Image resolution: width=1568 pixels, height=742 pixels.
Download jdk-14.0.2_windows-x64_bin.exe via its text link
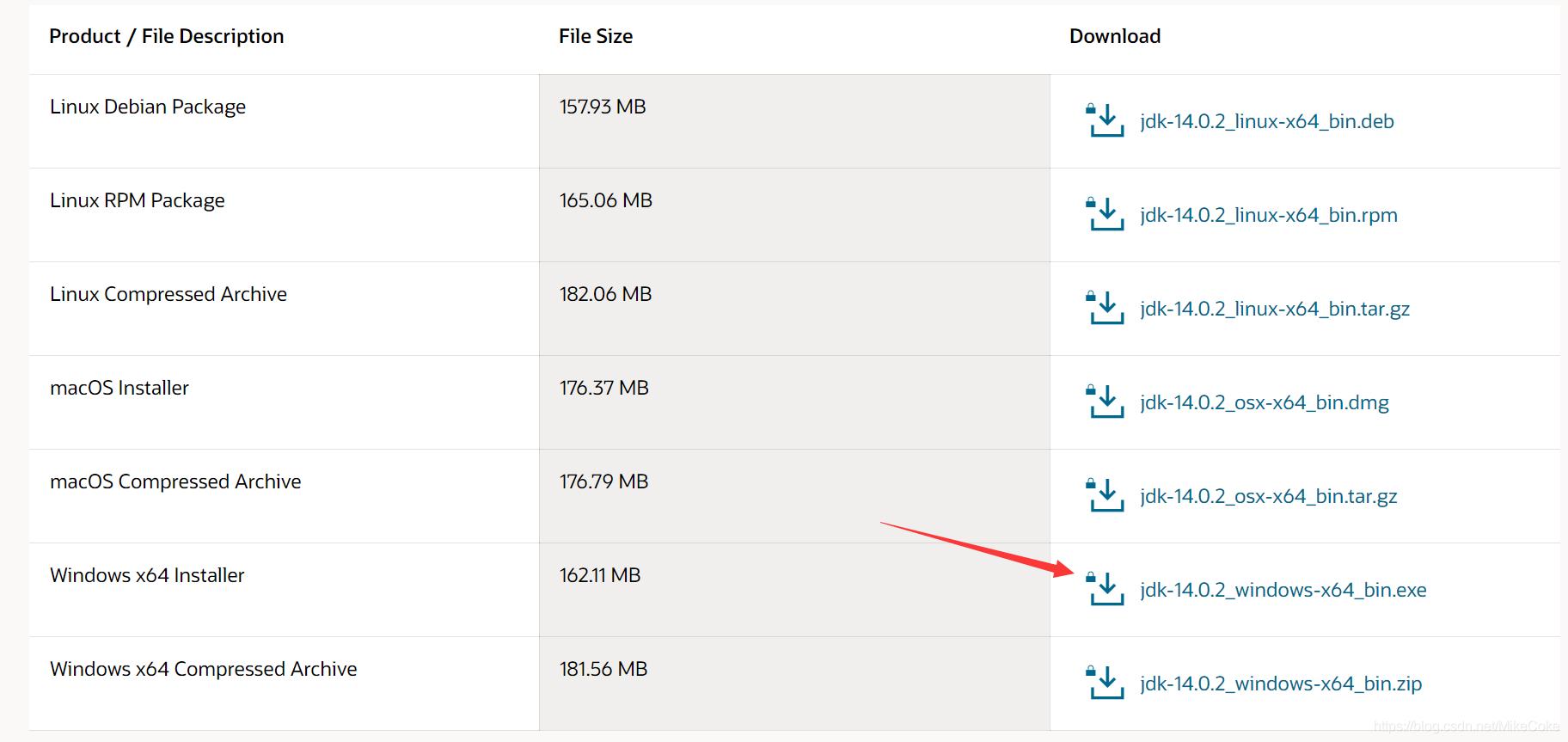1283,590
